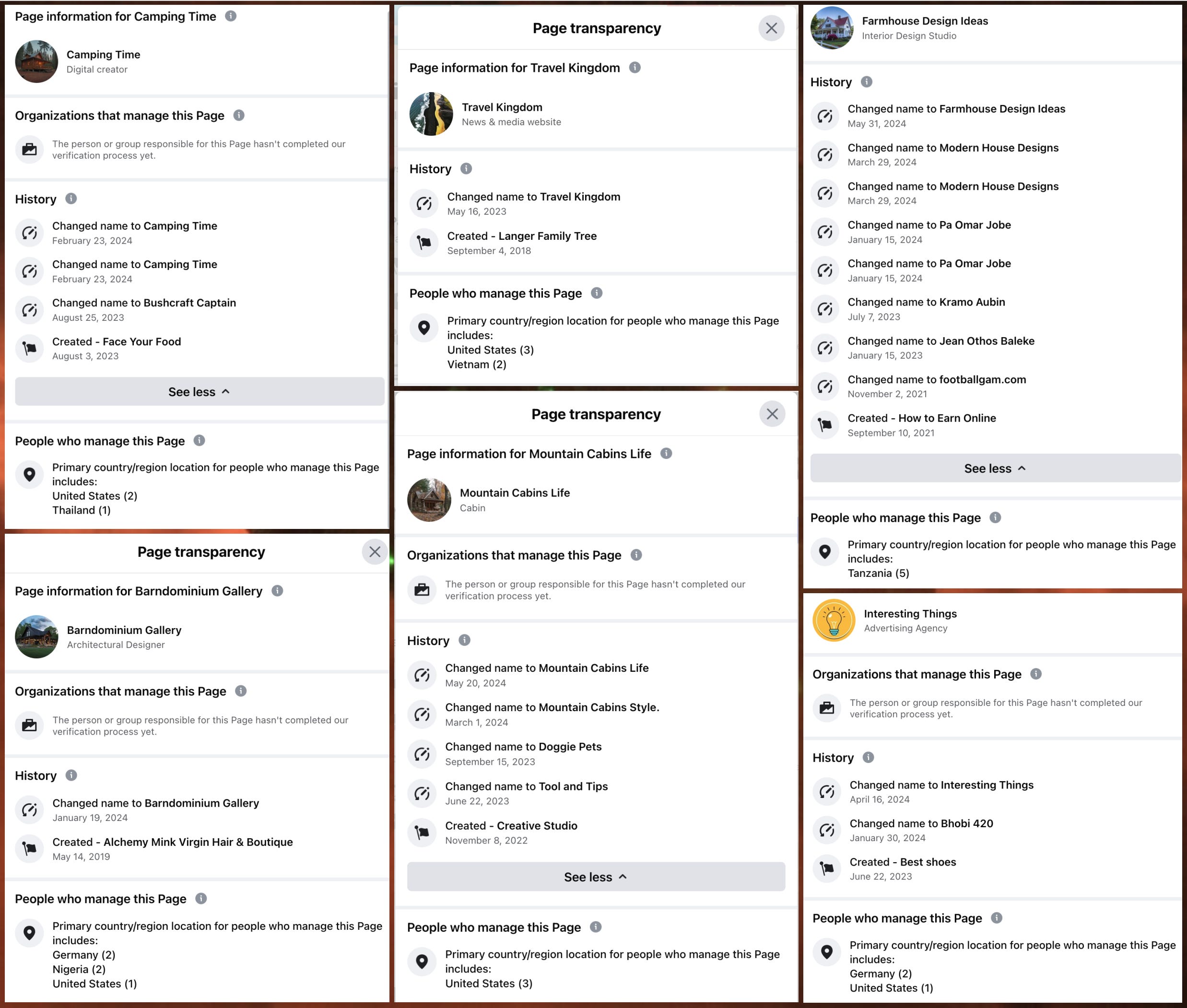
Task: Click the Camping Time page name
Action: 104,54
